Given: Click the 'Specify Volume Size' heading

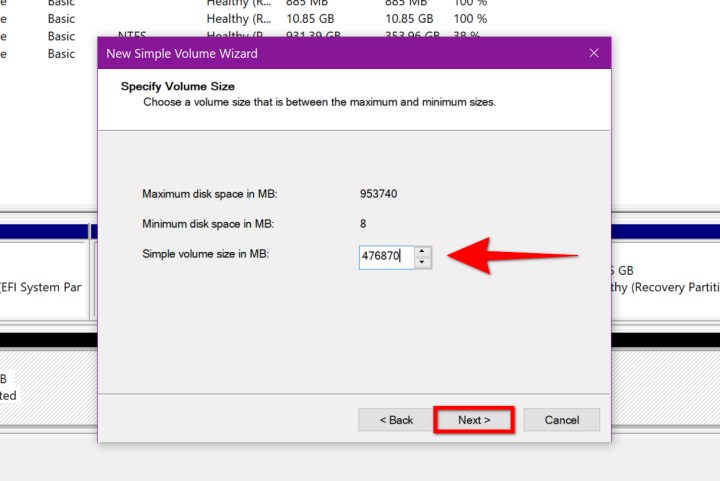Looking at the screenshot, I should [176, 86].
